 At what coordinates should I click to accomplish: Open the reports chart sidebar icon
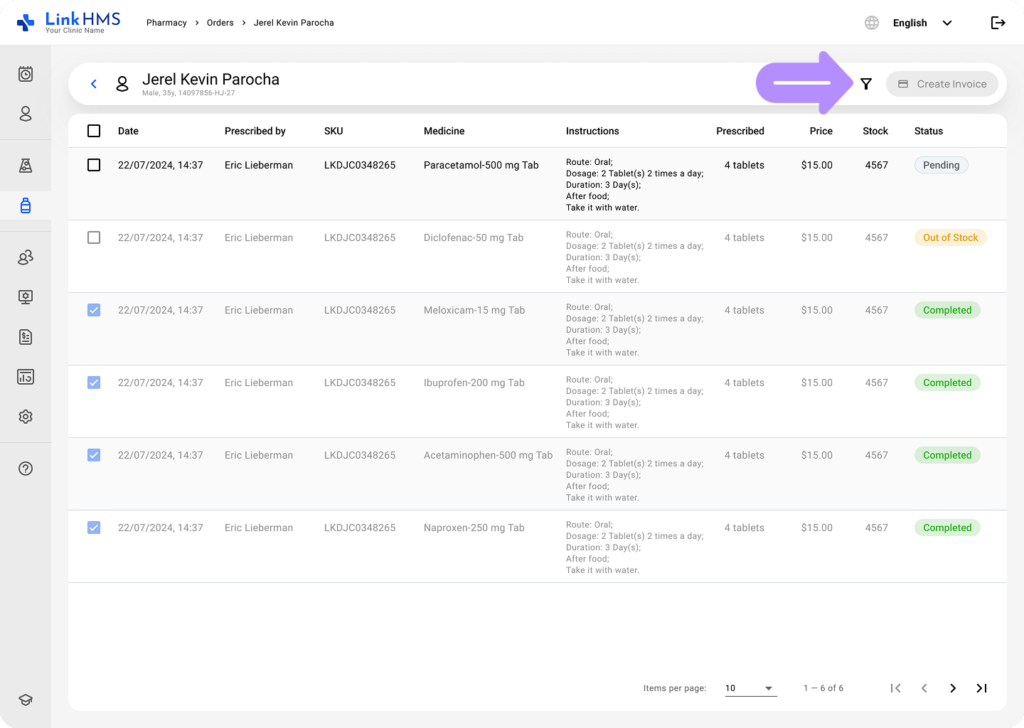(x=25, y=377)
